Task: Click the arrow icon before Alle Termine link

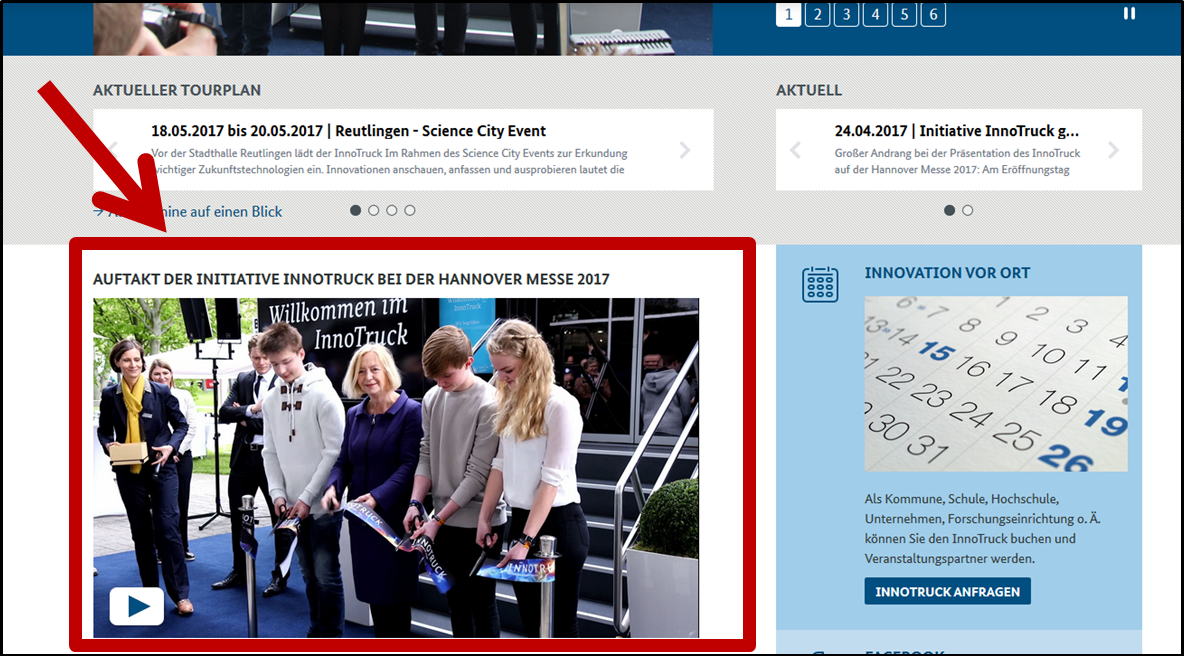Action: click(x=97, y=211)
